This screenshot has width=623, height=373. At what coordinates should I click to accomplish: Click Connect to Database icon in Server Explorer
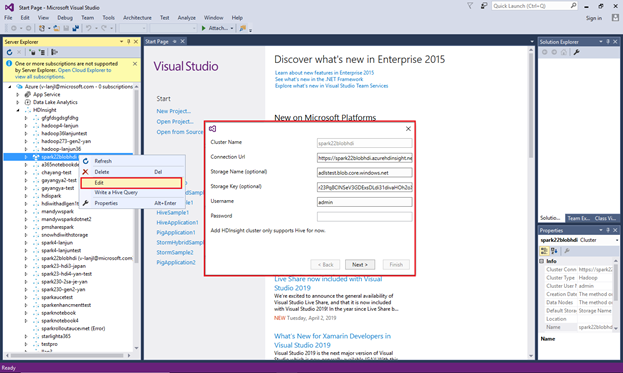tap(33, 52)
